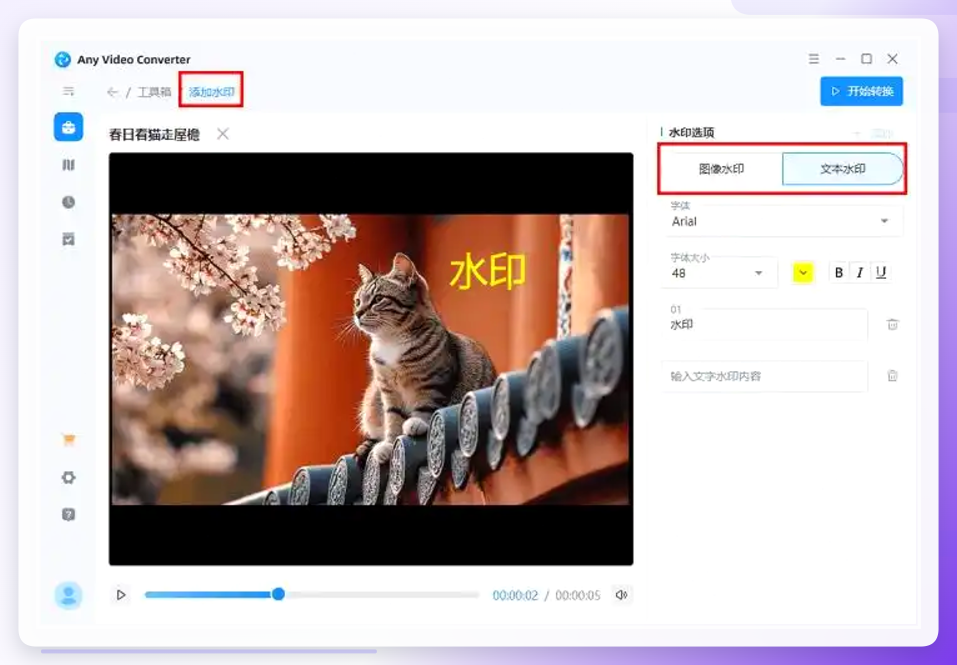Toggle underline formatting for watermark text
The width and height of the screenshot is (957, 665).
pos(881,273)
